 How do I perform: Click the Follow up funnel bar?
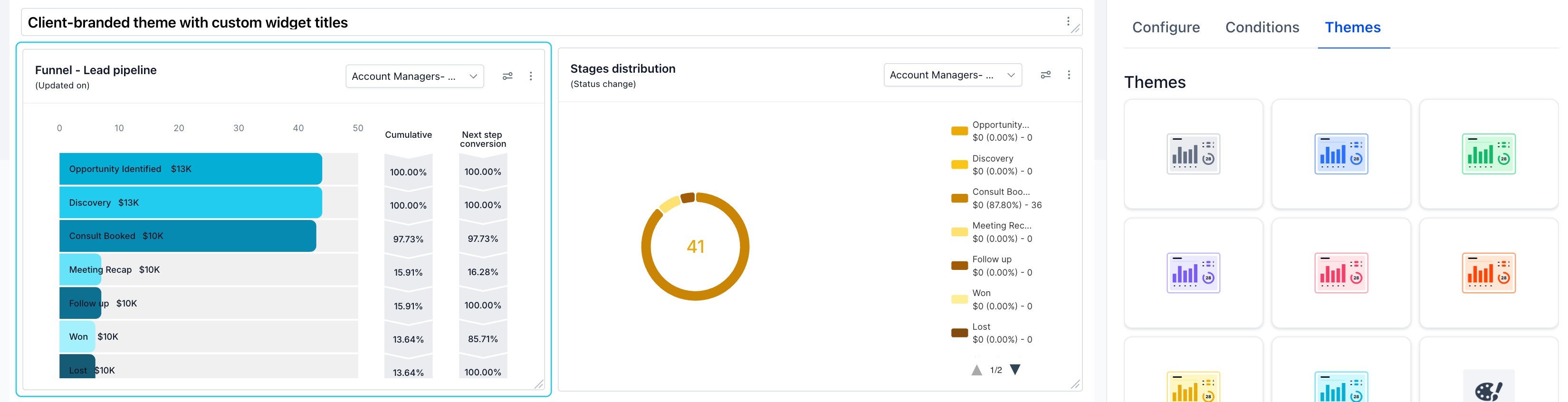(x=80, y=303)
